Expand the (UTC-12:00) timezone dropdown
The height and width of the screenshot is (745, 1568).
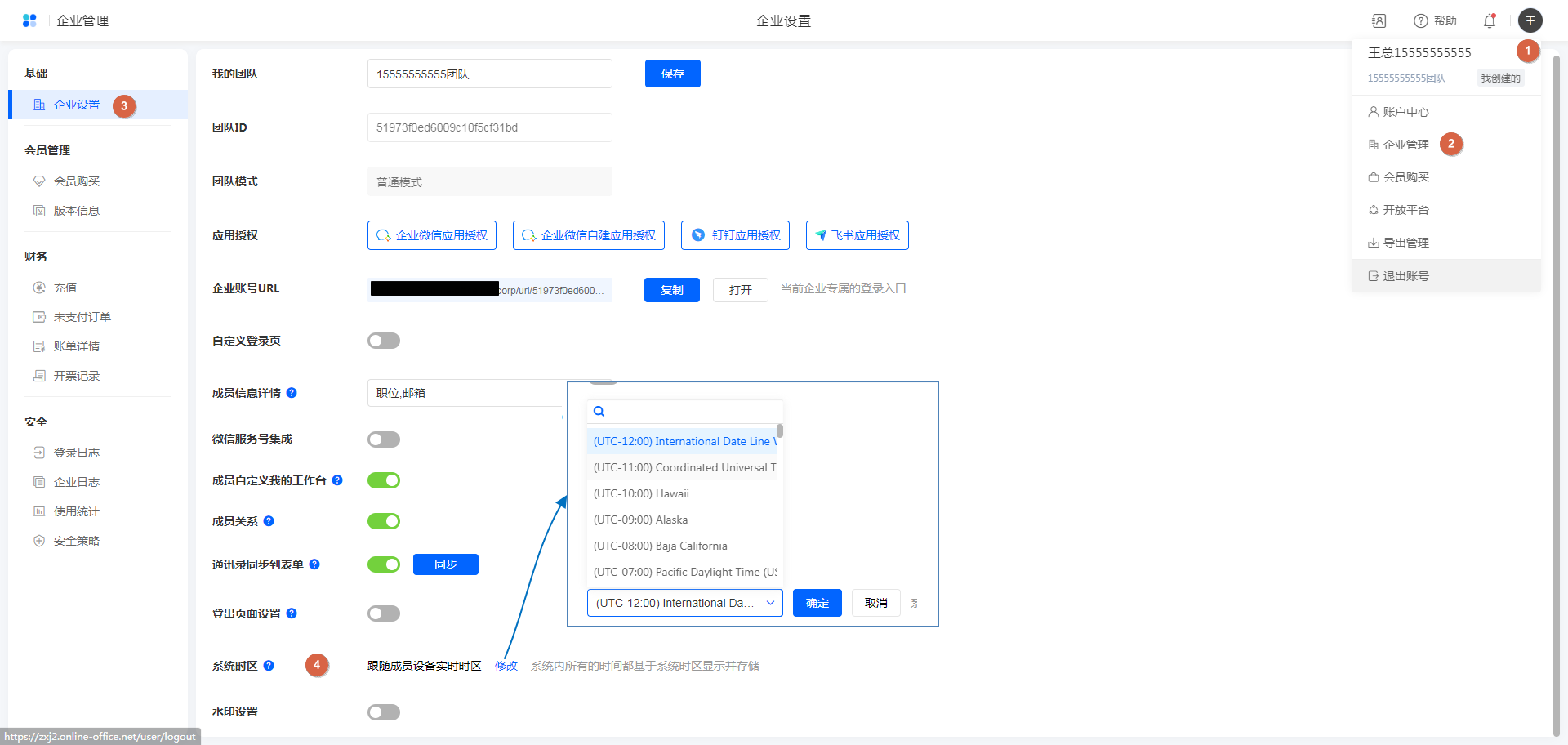684,603
